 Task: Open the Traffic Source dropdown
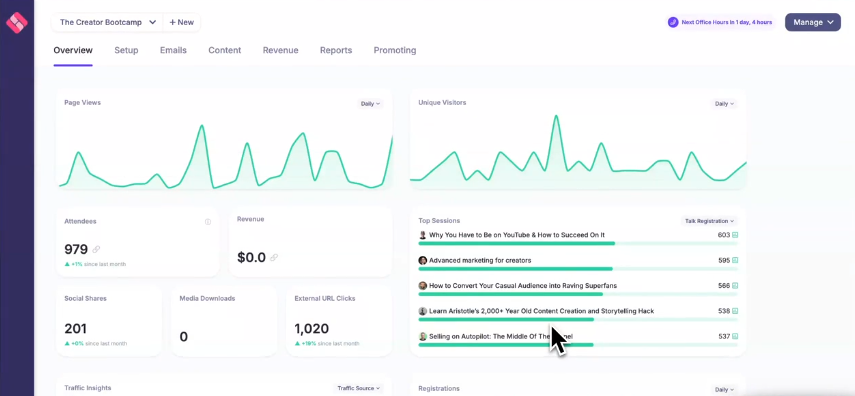click(358, 388)
